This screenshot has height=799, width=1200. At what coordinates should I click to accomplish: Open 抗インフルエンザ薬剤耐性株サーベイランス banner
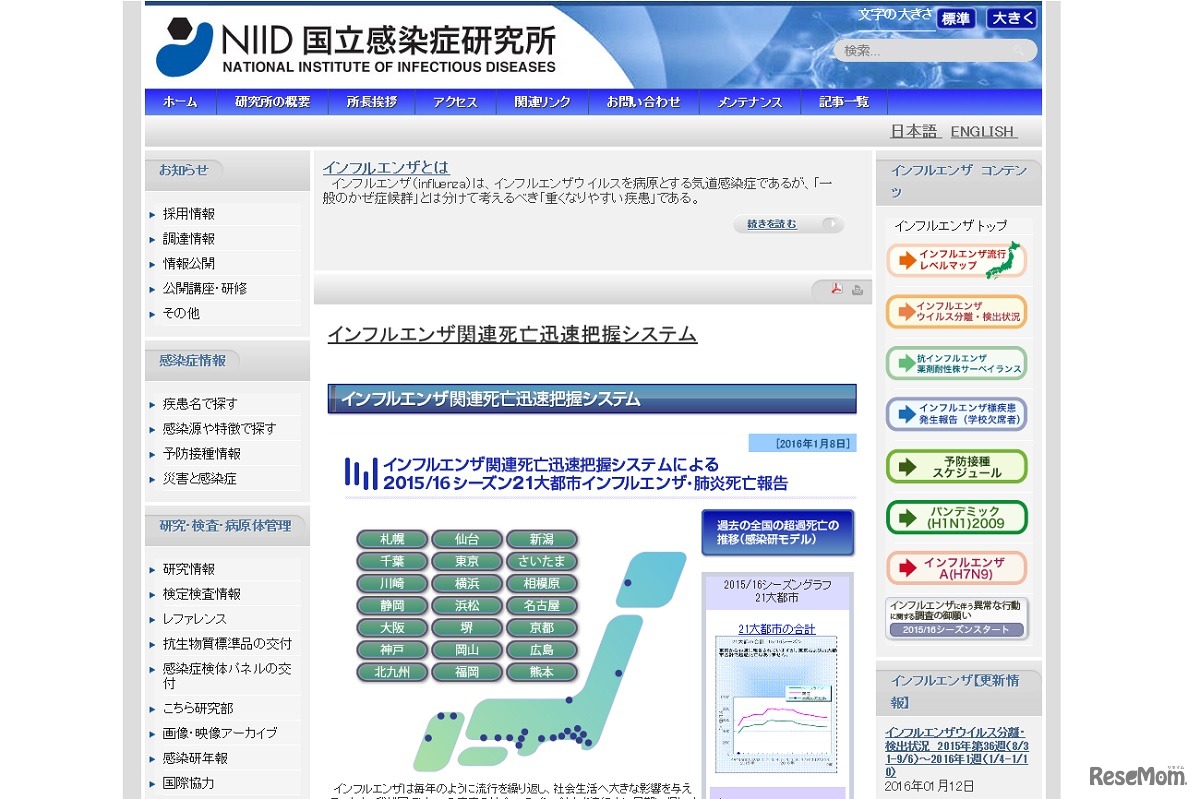956,363
